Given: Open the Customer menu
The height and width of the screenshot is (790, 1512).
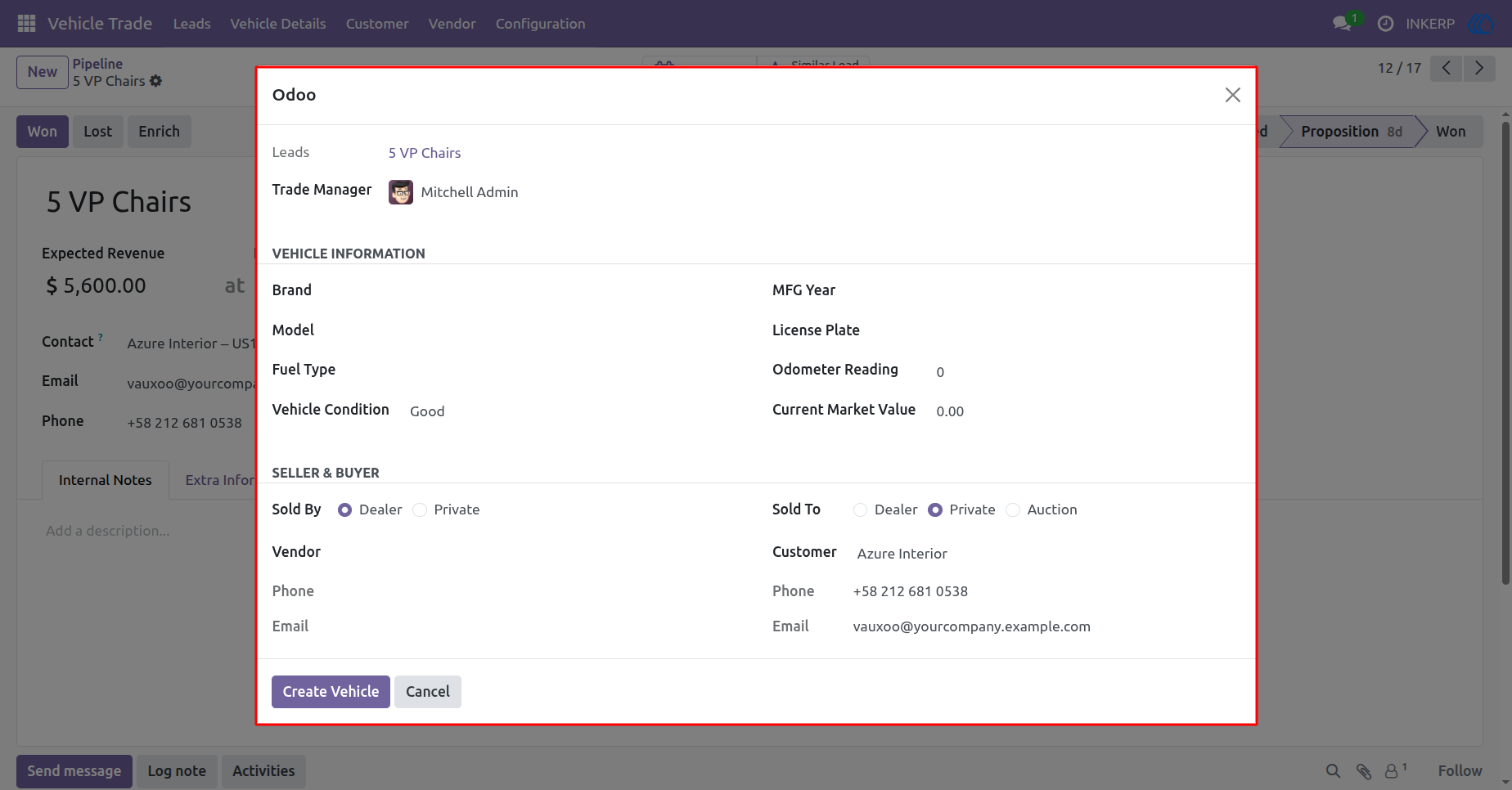Looking at the screenshot, I should [x=377, y=24].
